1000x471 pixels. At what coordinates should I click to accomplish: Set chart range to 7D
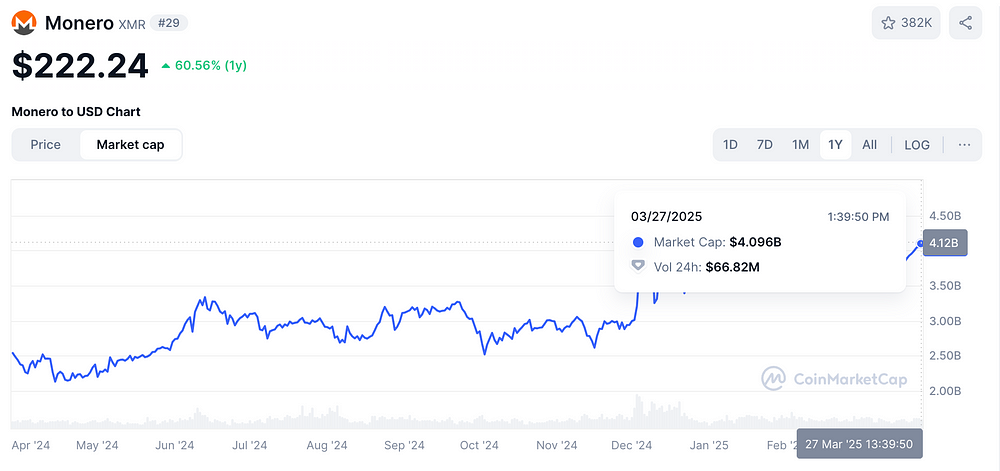765,145
